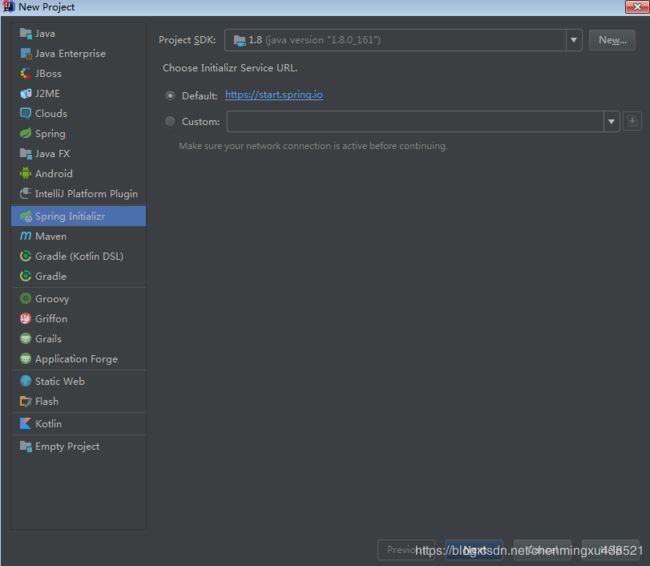The image size is (650, 566).
Task: Select the Application Forge row label
Action: tap(76, 359)
